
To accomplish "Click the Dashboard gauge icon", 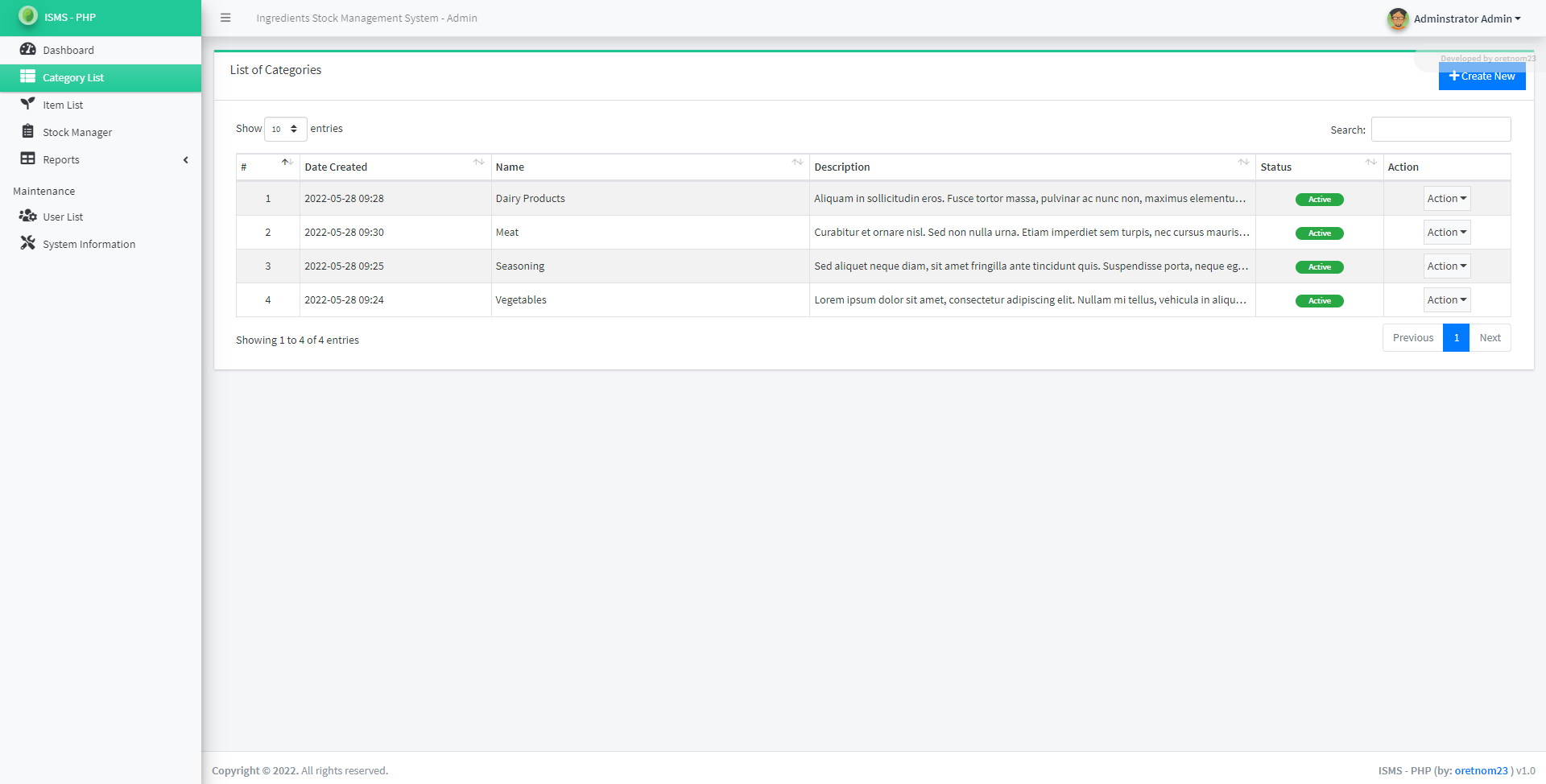I will [x=28, y=49].
